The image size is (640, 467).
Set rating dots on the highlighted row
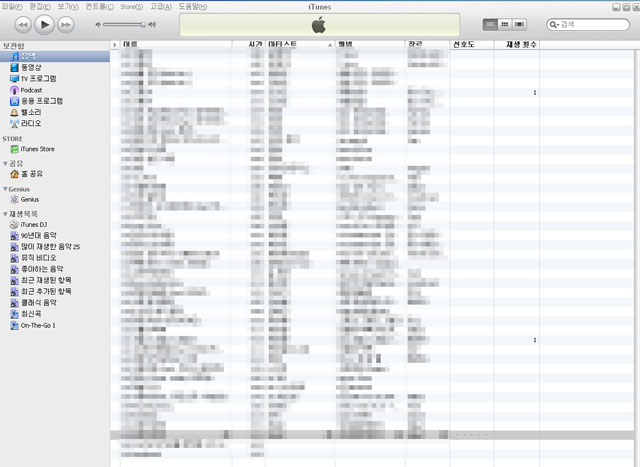pyautogui.click(x=471, y=435)
